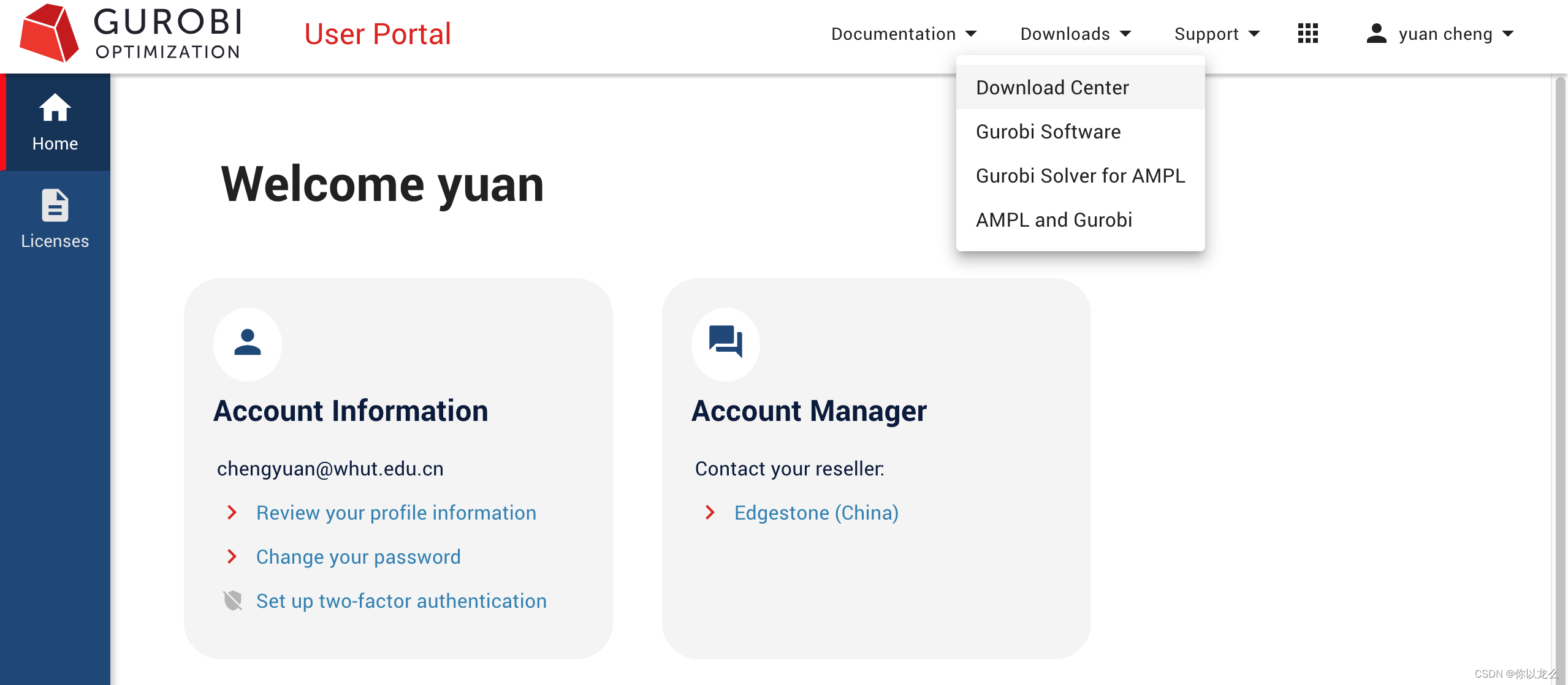Open the apps grid icon
1568x685 pixels.
1307,34
